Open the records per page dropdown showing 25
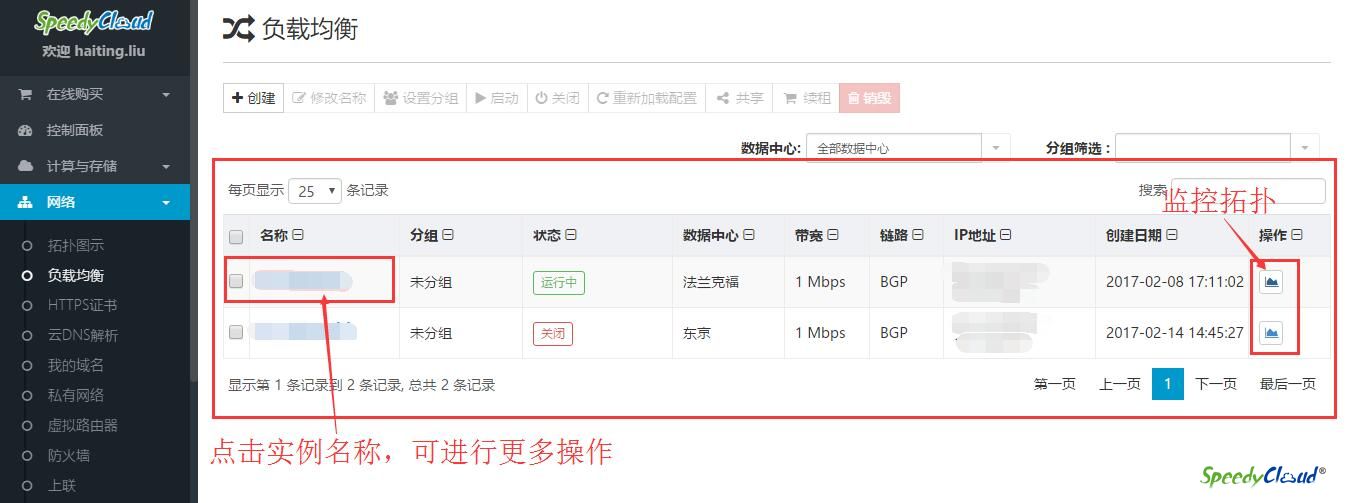This screenshot has height=503, width=1351. click(x=315, y=191)
